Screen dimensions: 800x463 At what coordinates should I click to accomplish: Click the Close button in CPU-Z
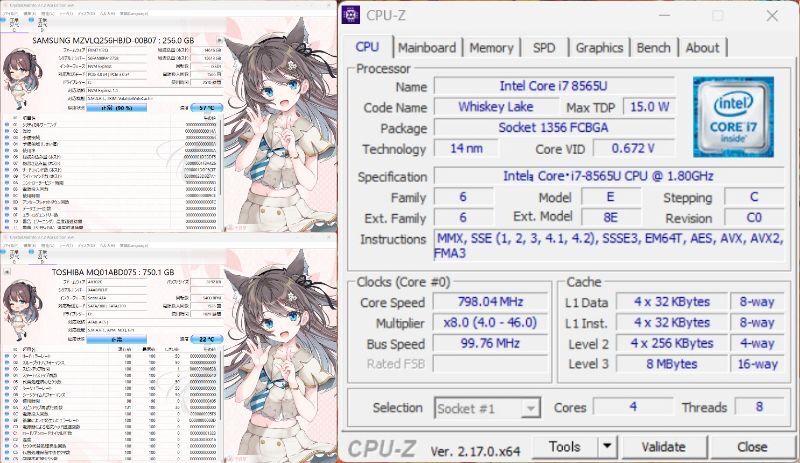coord(752,447)
